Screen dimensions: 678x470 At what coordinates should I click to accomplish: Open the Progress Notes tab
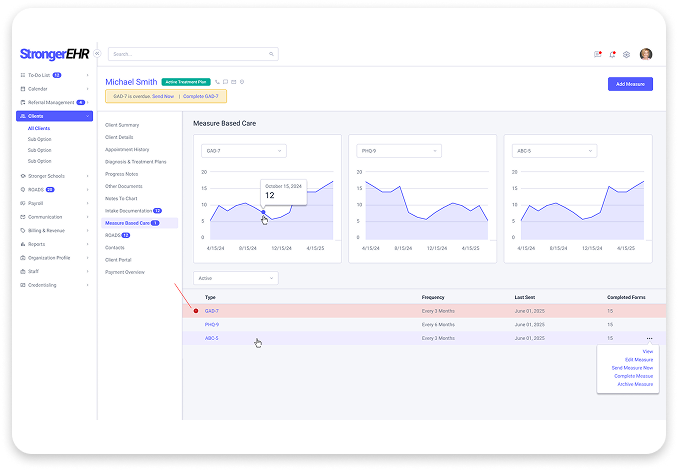(123, 174)
